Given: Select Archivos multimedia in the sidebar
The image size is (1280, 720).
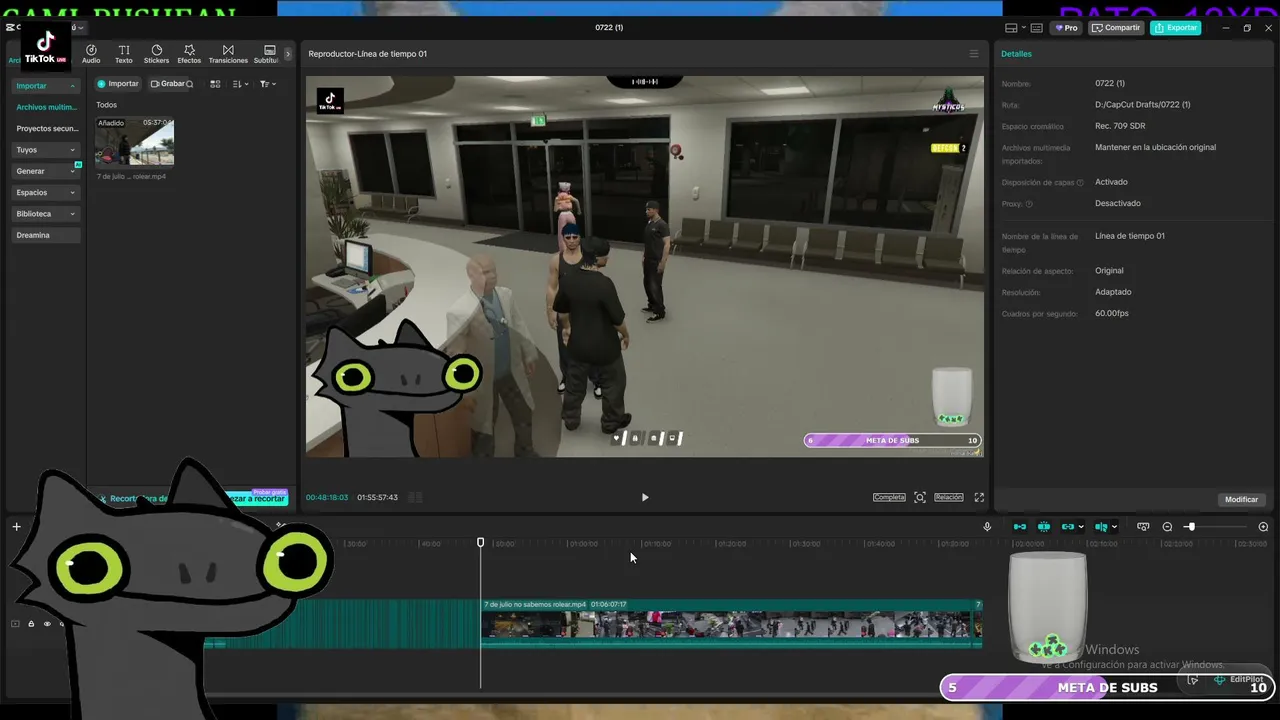Looking at the screenshot, I should point(46,107).
